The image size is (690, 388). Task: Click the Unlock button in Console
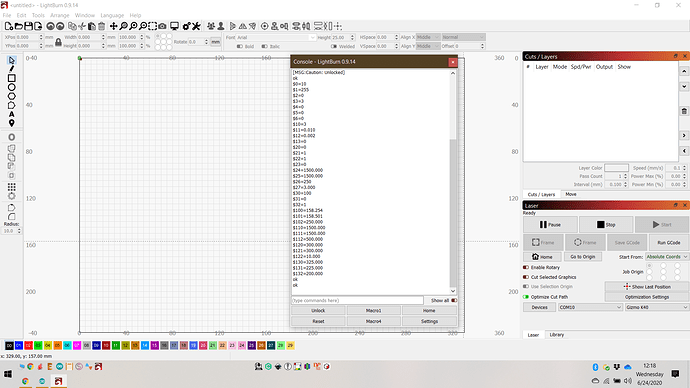[x=318, y=311]
